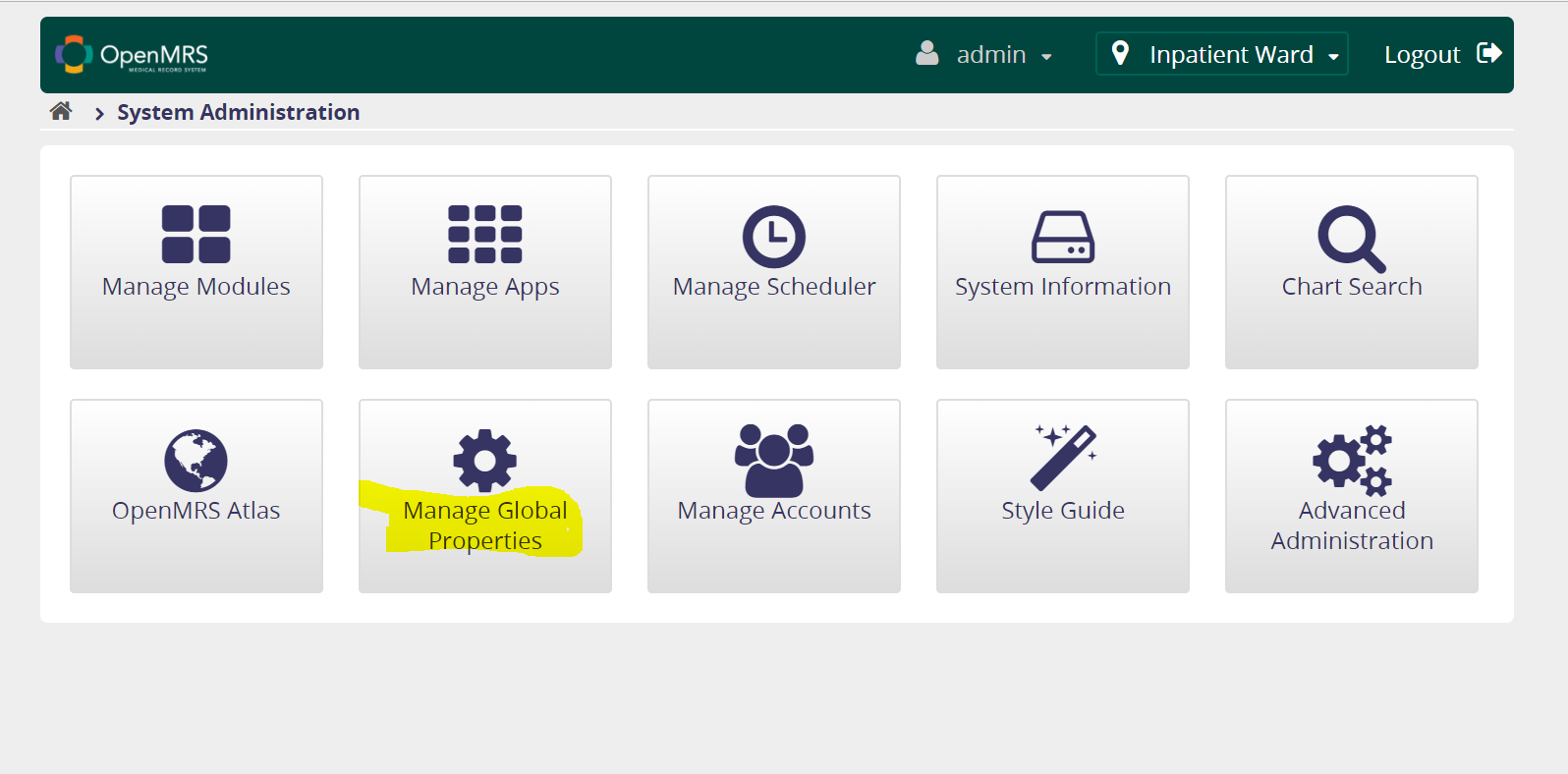1568x774 pixels.
Task: Expand the admin dropdown caret
Action: coord(1046,57)
